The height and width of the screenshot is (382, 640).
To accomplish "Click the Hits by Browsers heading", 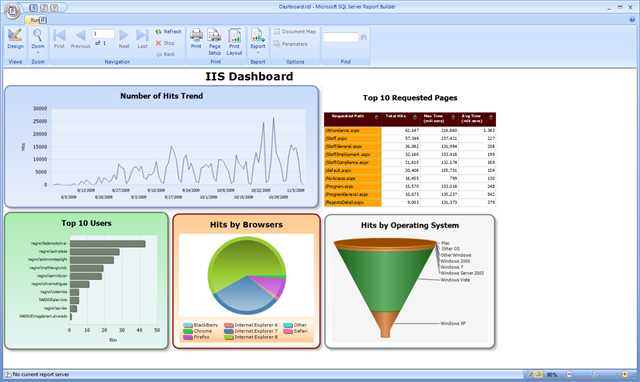I will click(246, 225).
